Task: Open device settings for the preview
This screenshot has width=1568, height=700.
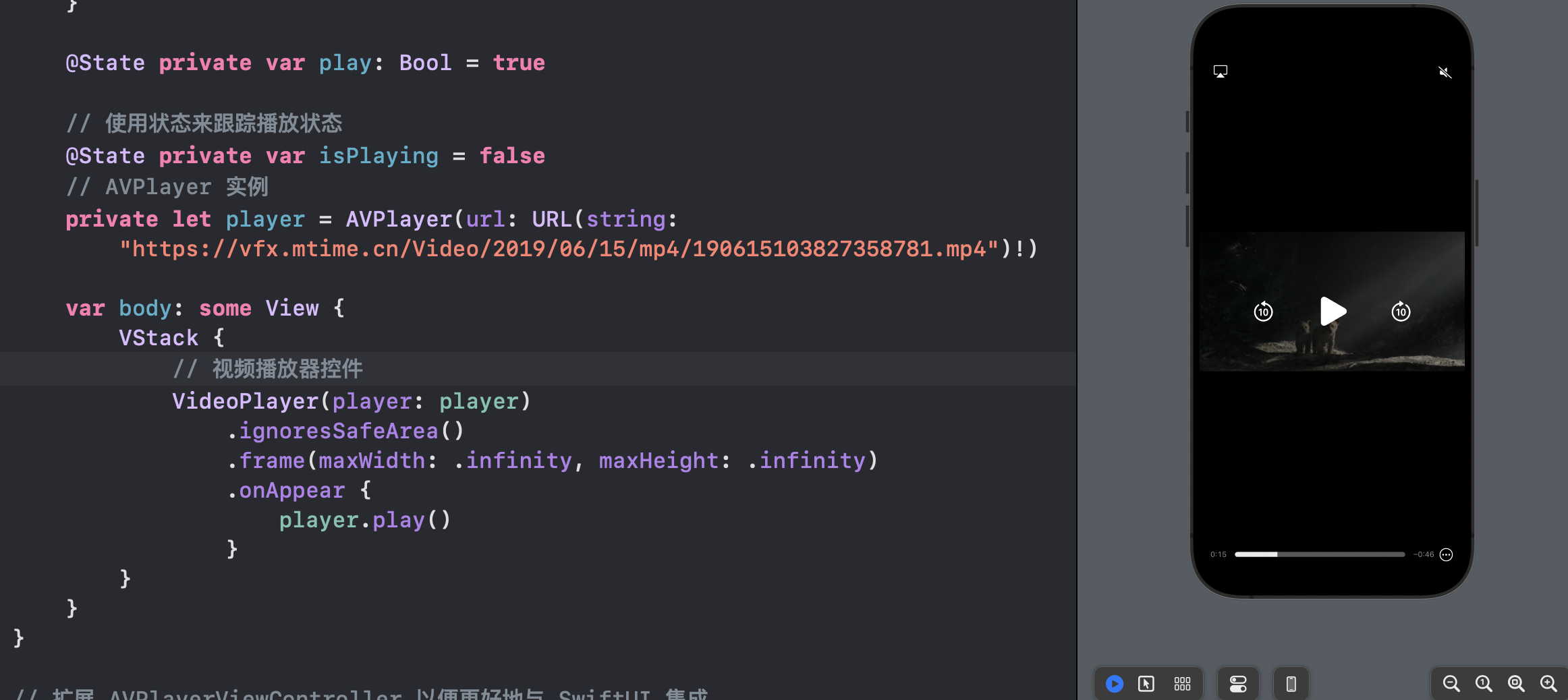Action: 1239,684
